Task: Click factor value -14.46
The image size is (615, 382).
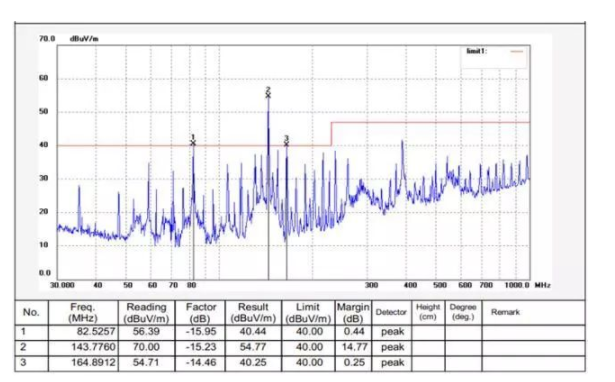Action: (x=201, y=362)
